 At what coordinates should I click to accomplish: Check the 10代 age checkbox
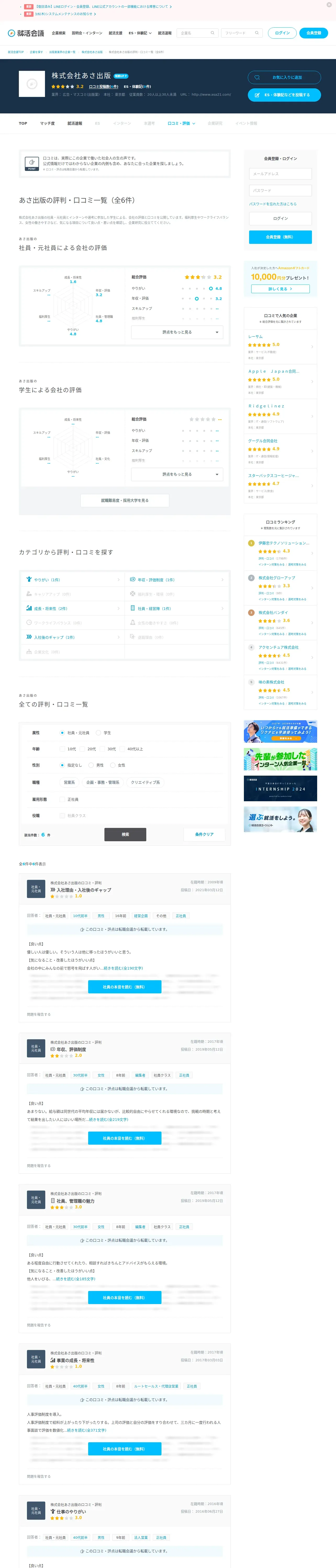coord(62,749)
